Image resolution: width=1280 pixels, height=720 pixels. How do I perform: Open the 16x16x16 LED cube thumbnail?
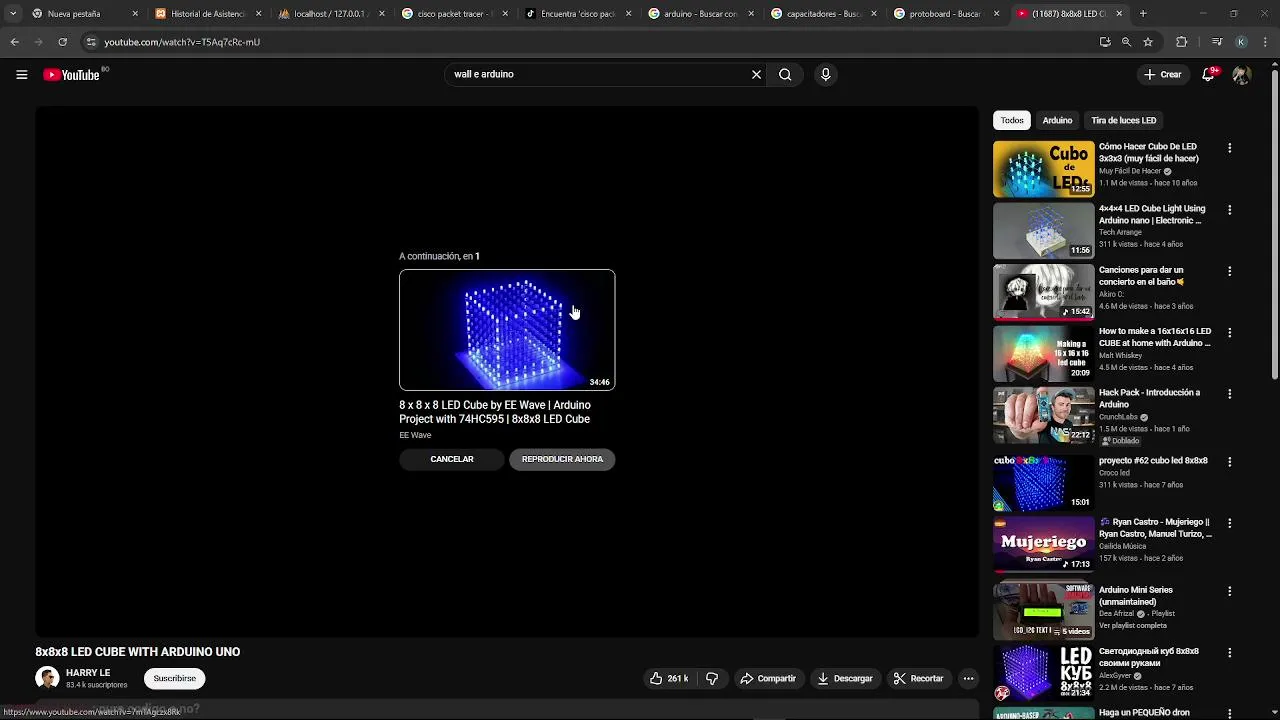(x=1043, y=353)
